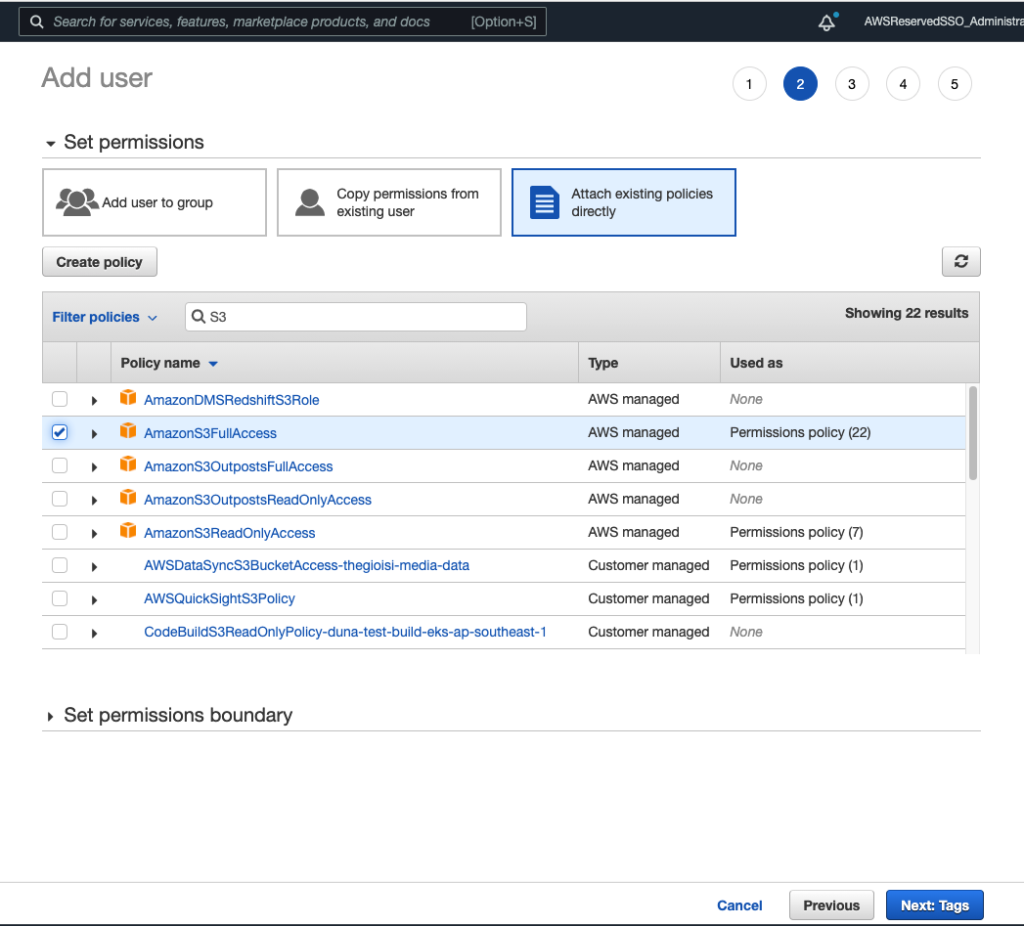Check the AmazonS3ReadOnlyAccess checkbox
The width and height of the screenshot is (1024, 926).
(x=59, y=532)
